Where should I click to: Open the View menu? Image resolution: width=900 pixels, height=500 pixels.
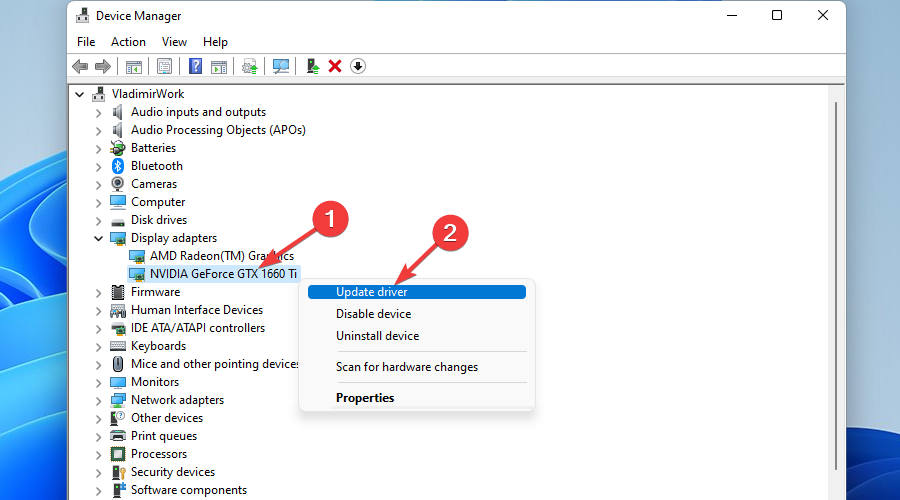pyautogui.click(x=174, y=42)
